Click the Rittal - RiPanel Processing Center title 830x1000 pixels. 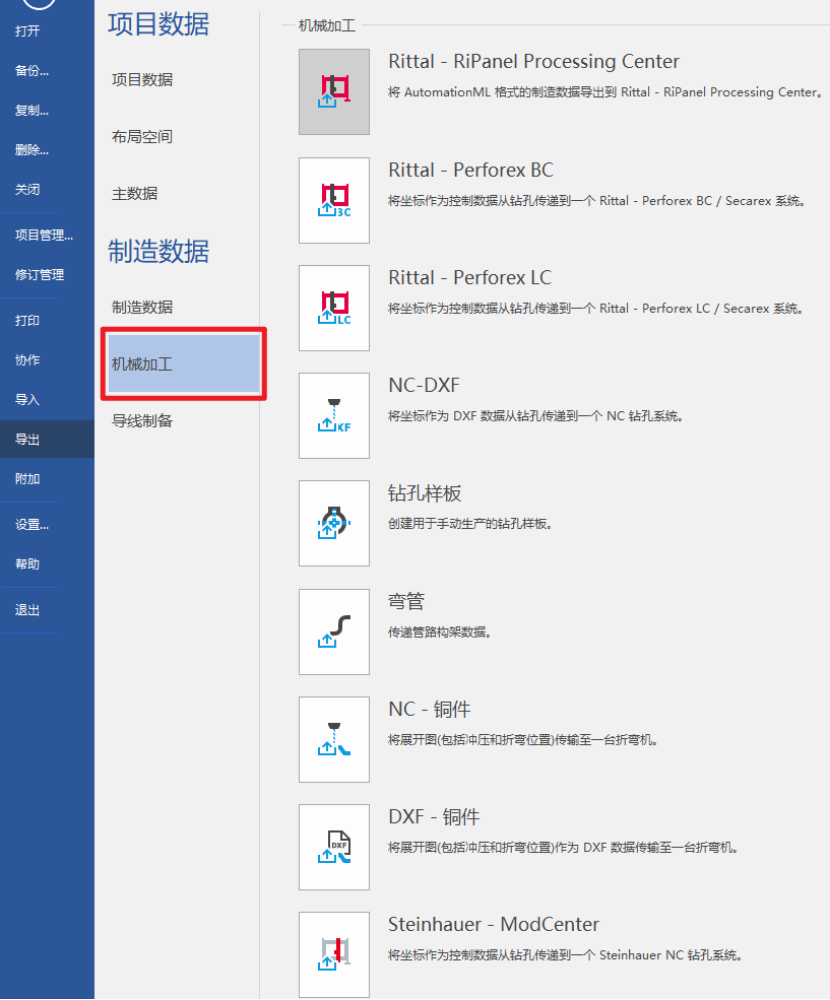534,61
